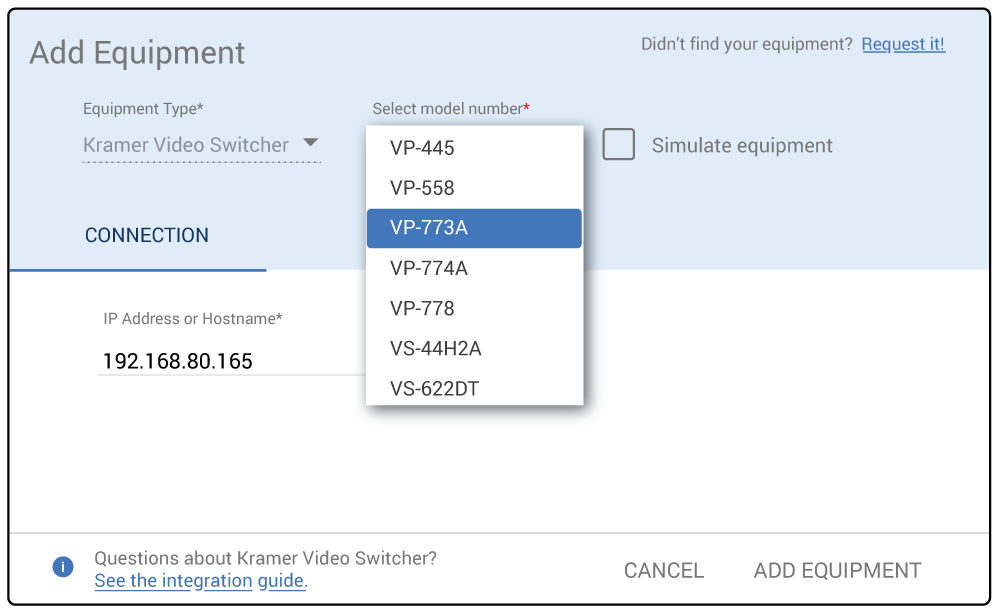
Task: Click the 'Add Equipment' dialog title
Action: pyautogui.click(x=137, y=53)
